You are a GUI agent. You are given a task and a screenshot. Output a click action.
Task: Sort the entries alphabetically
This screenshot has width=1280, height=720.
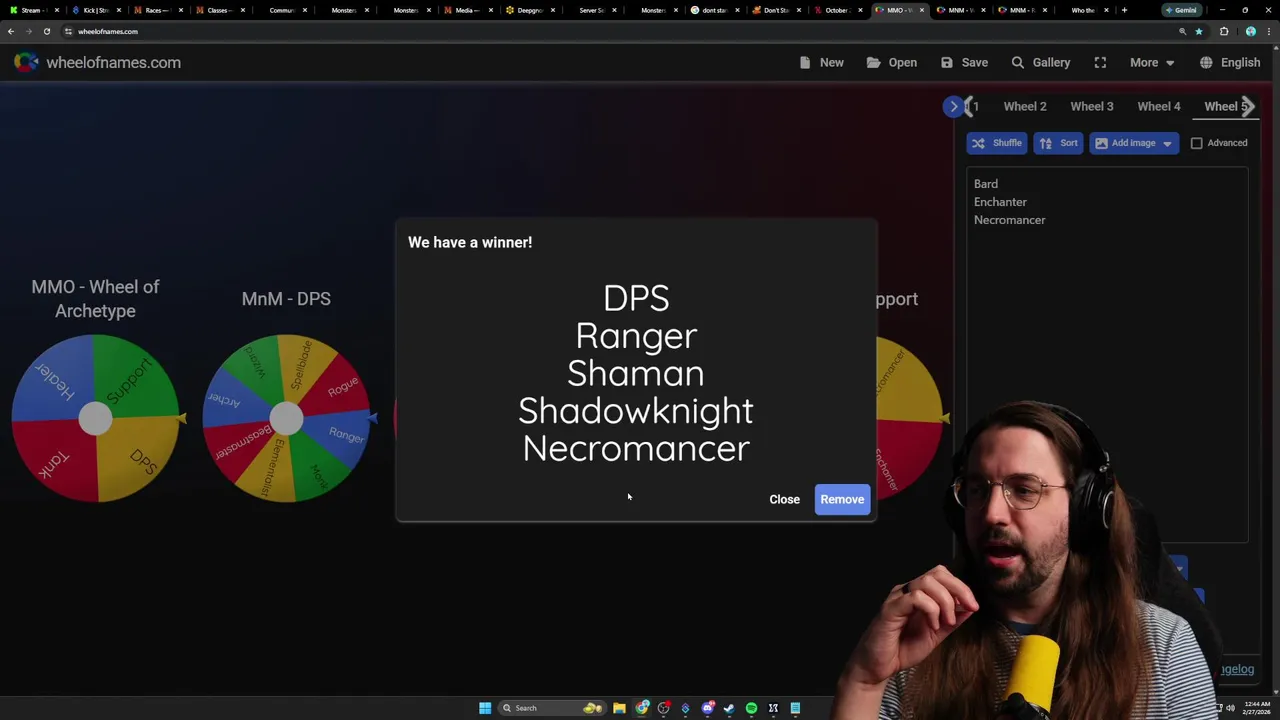pyautogui.click(x=1058, y=143)
